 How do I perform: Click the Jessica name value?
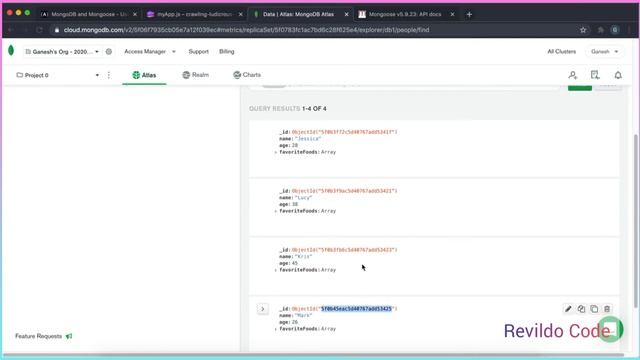(308, 139)
